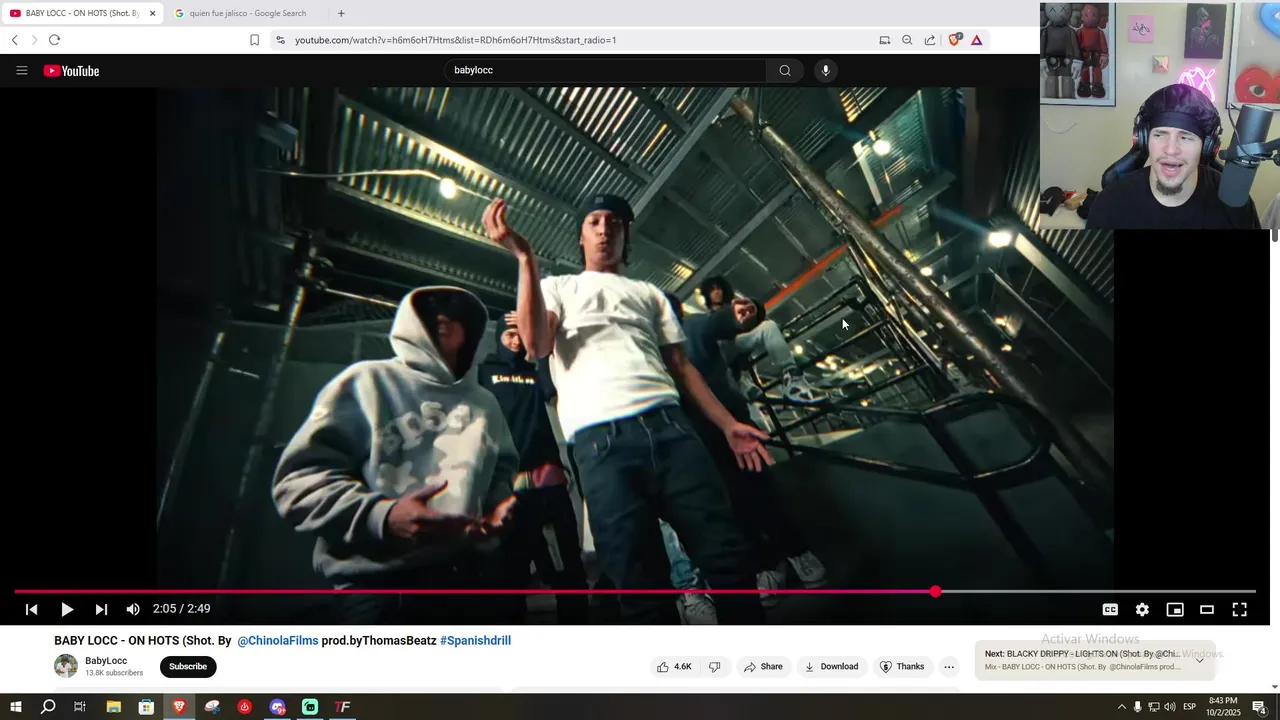Open the YouTube guide hamburger menu
The height and width of the screenshot is (720, 1280).
(x=21, y=71)
